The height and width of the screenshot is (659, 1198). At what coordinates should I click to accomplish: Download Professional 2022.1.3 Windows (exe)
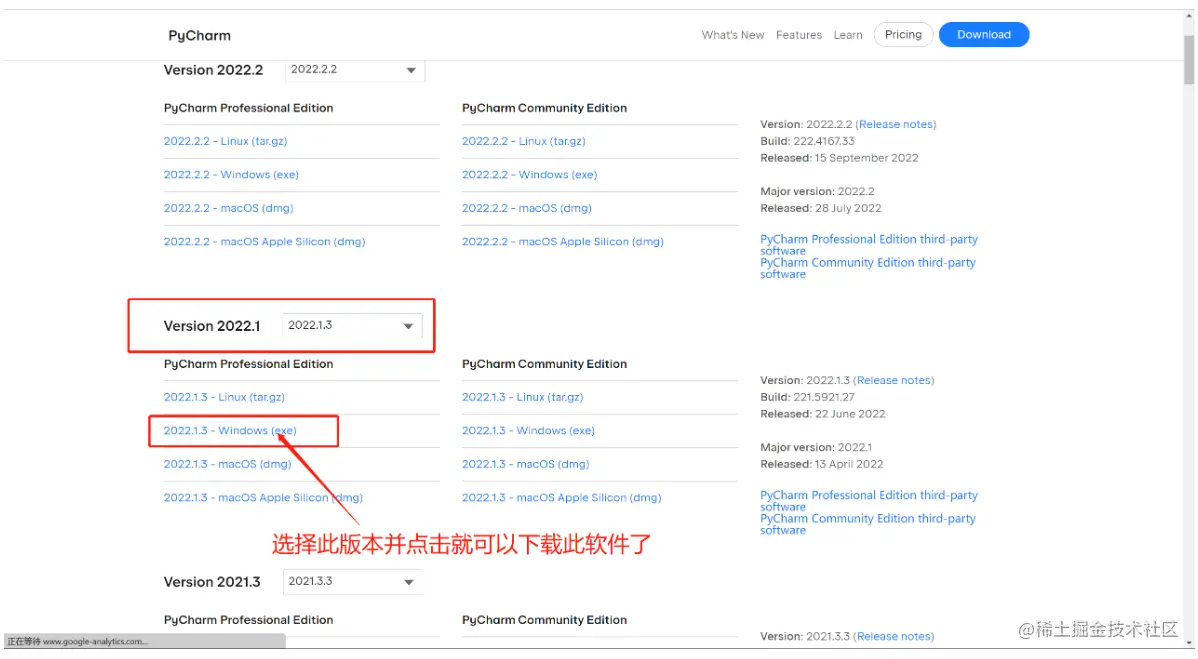click(x=230, y=431)
